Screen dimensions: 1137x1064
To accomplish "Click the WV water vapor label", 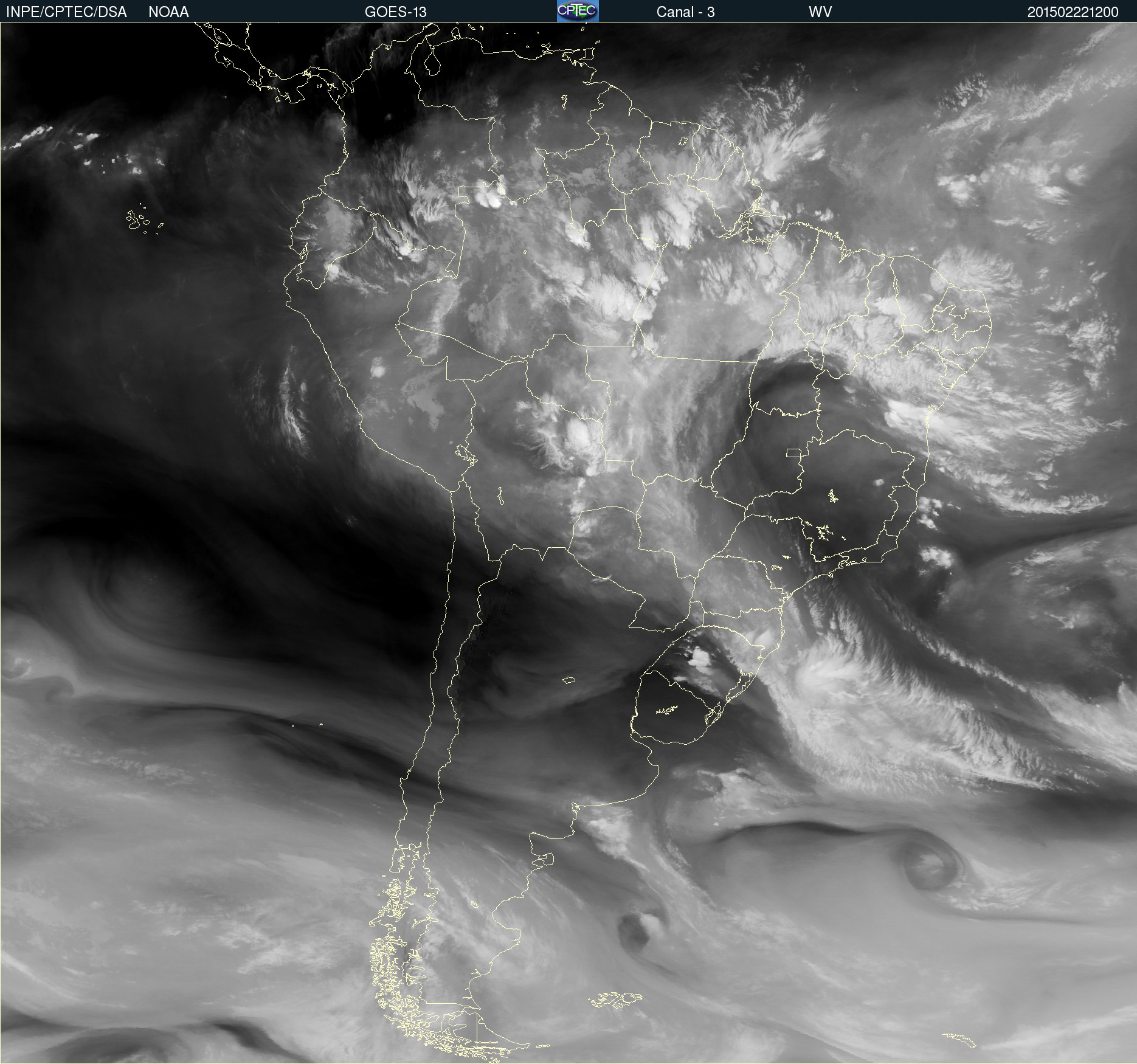I will (820, 12).
